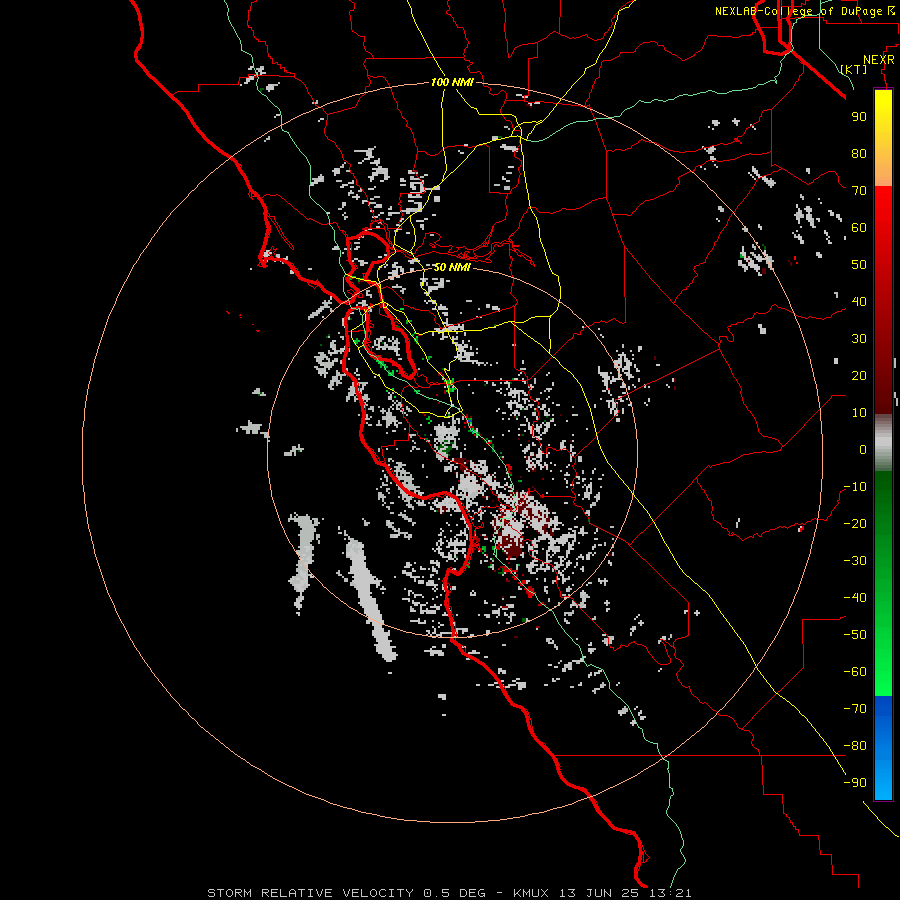The image size is (900, 900).
Task: Click the -20 value on velocity scale
Action: point(855,523)
